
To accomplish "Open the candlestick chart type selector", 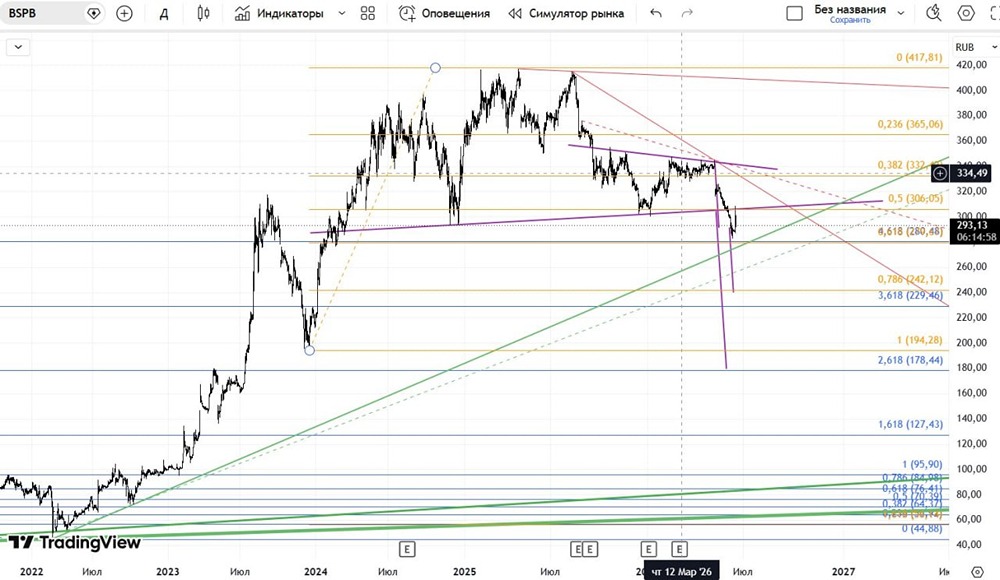I will [203, 13].
